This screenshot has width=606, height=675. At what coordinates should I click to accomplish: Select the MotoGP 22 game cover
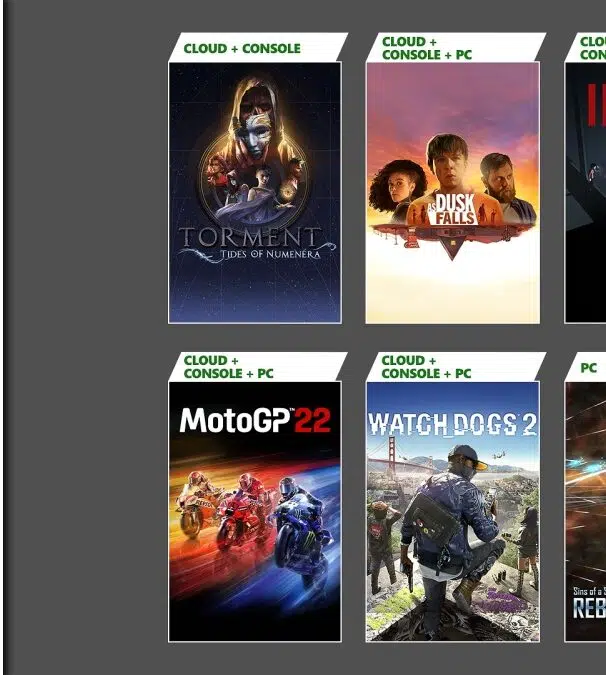click(x=255, y=511)
